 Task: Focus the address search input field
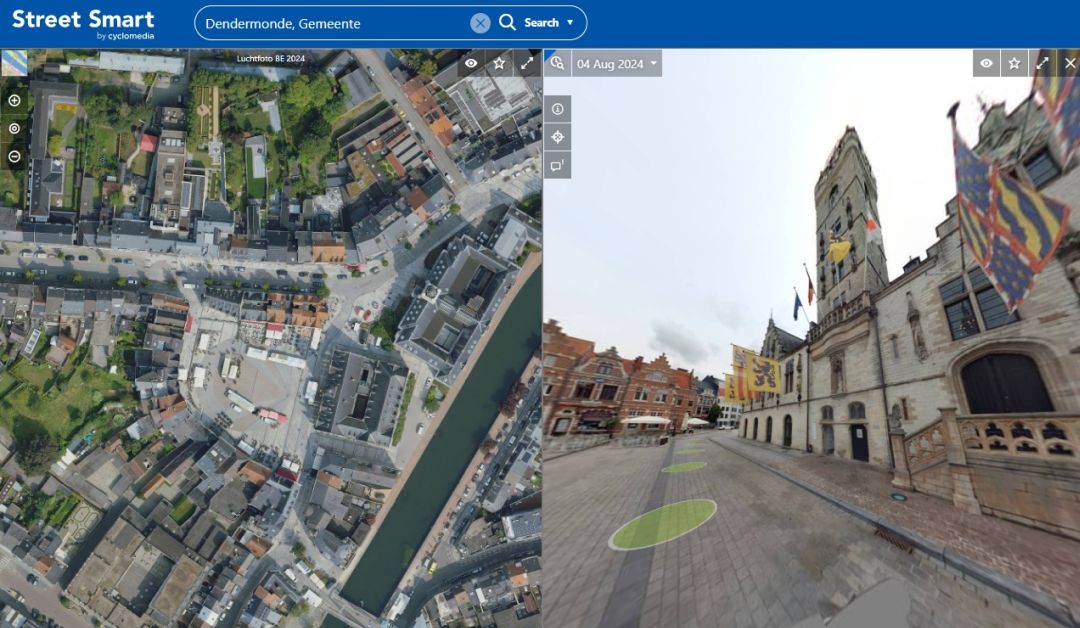[x=335, y=23]
